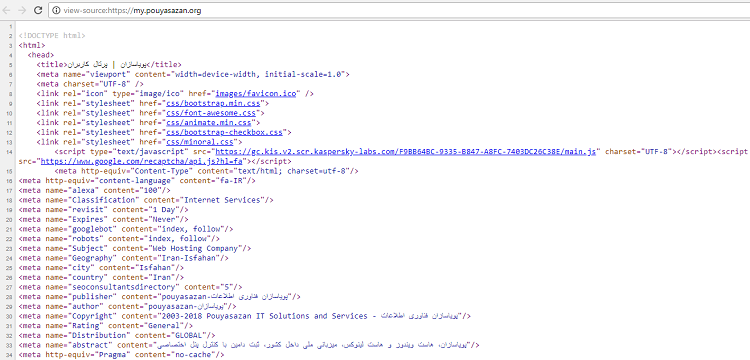Viewport: 750px width, 360px height.
Task: Click the Copyright 2003-2018 meta line
Action: 244,316
